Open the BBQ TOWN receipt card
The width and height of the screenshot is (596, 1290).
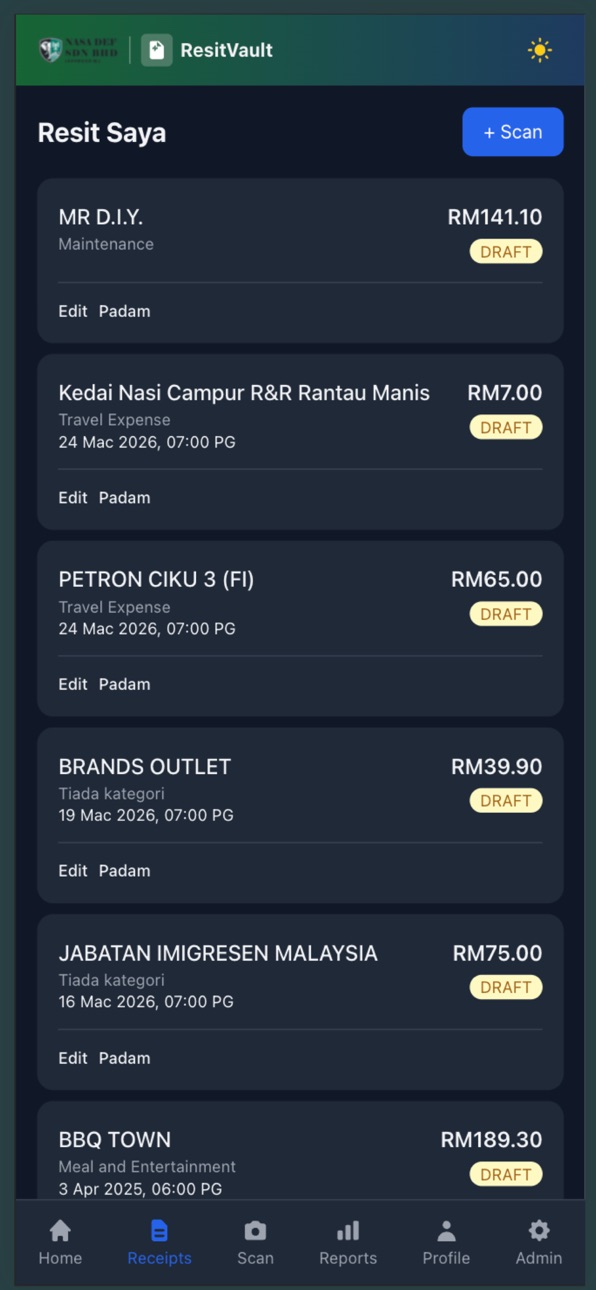click(x=300, y=1151)
